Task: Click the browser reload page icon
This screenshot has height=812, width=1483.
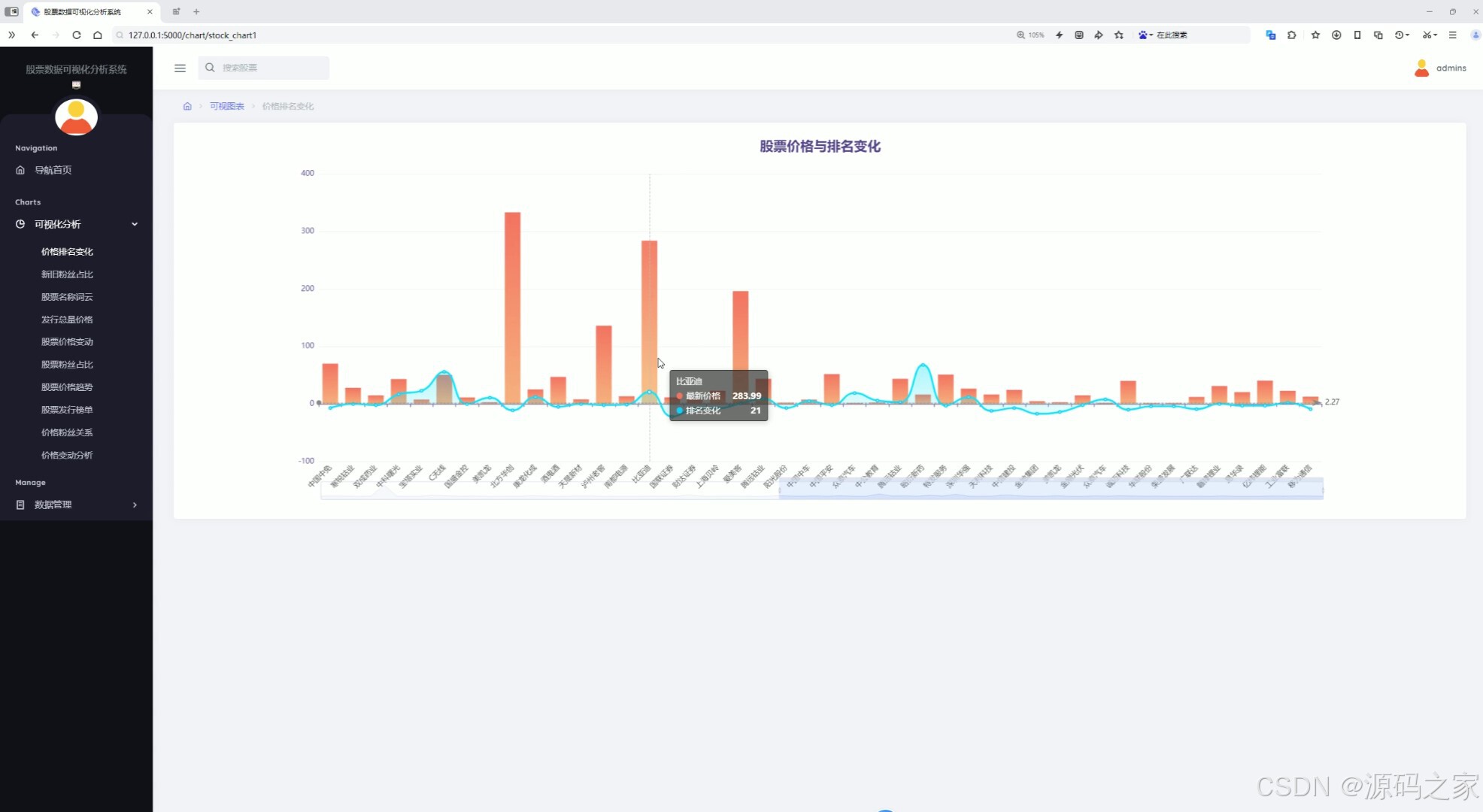Action: [x=77, y=35]
